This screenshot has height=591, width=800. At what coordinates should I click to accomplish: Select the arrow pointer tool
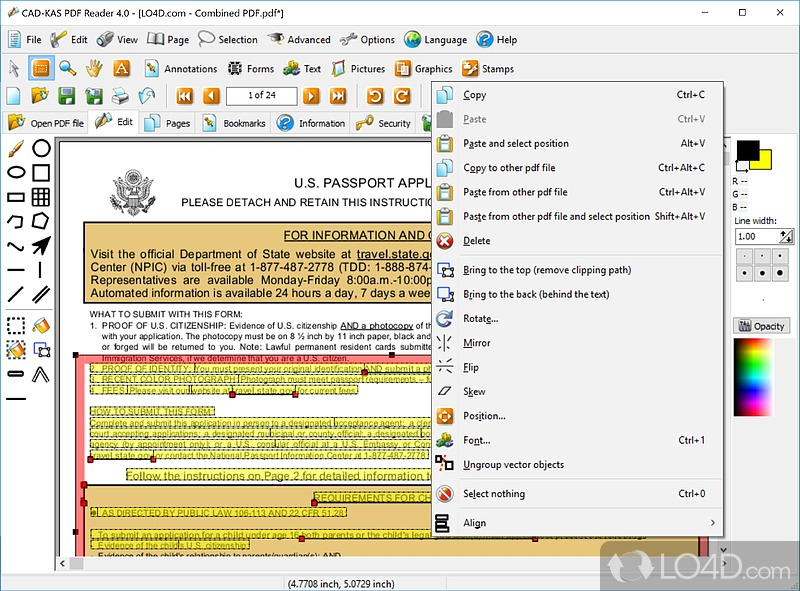(14, 68)
